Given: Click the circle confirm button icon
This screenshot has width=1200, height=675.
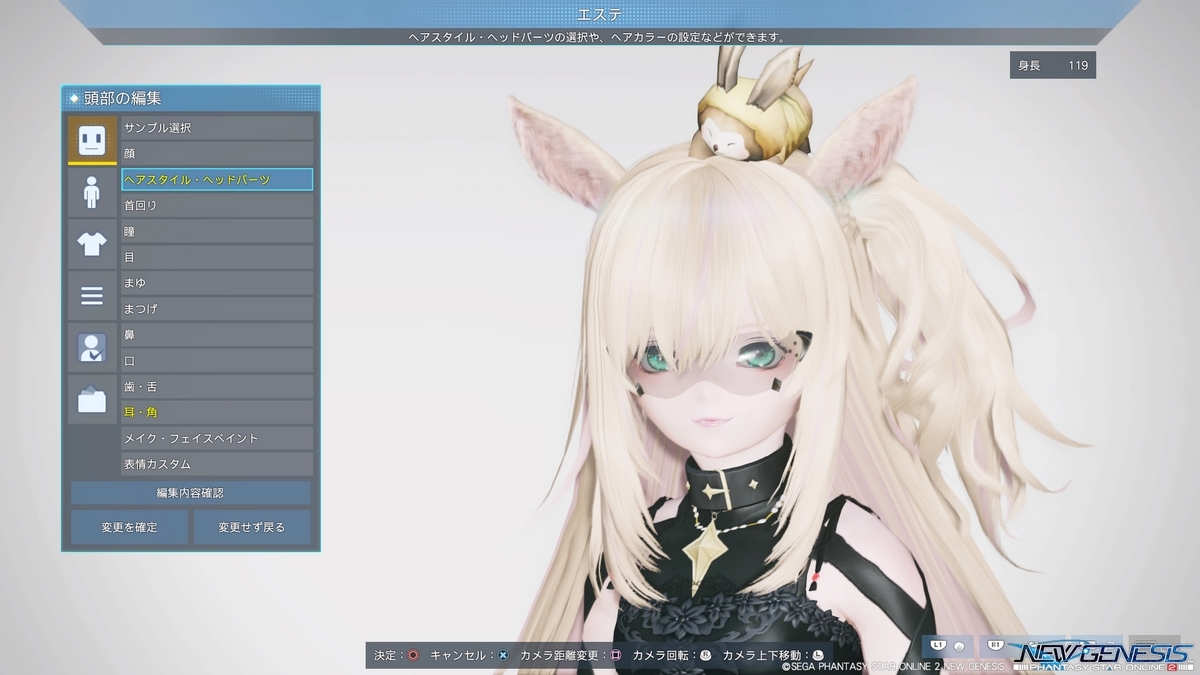Looking at the screenshot, I should (x=412, y=655).
